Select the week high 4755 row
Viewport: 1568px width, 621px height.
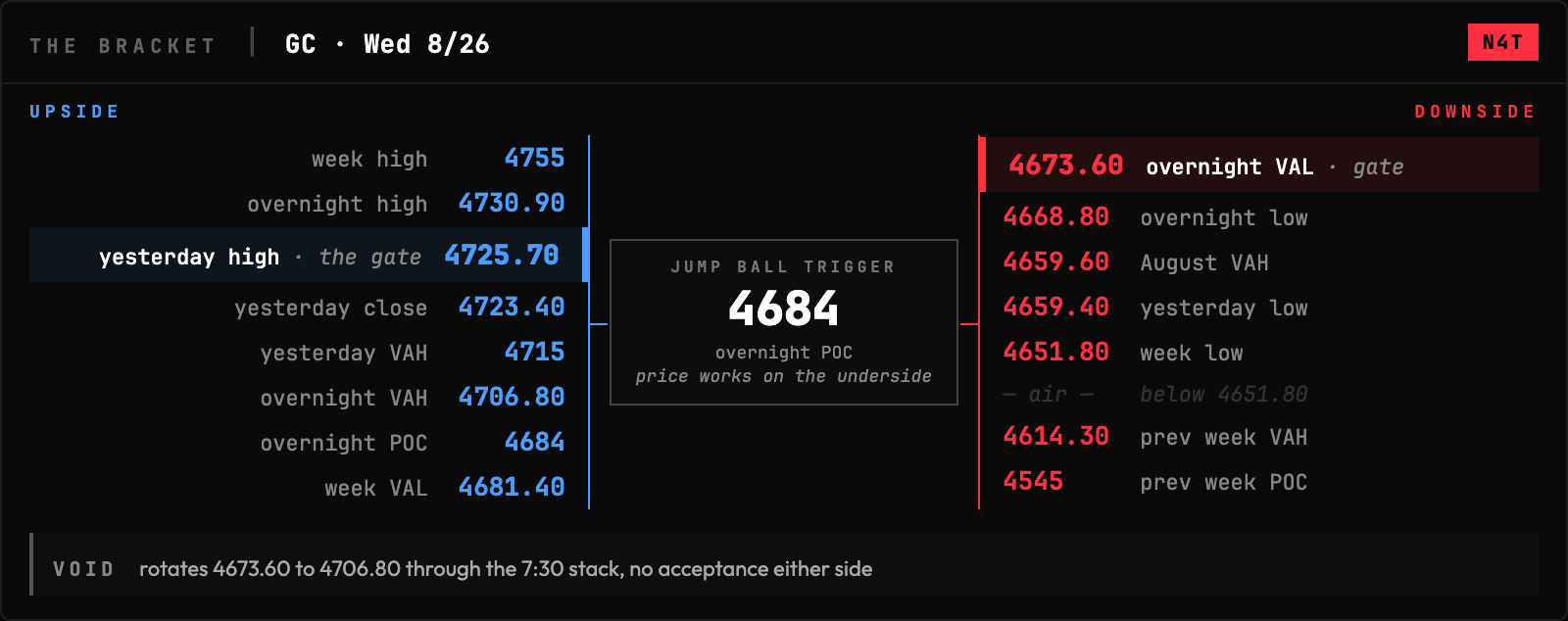coord(308,158)
